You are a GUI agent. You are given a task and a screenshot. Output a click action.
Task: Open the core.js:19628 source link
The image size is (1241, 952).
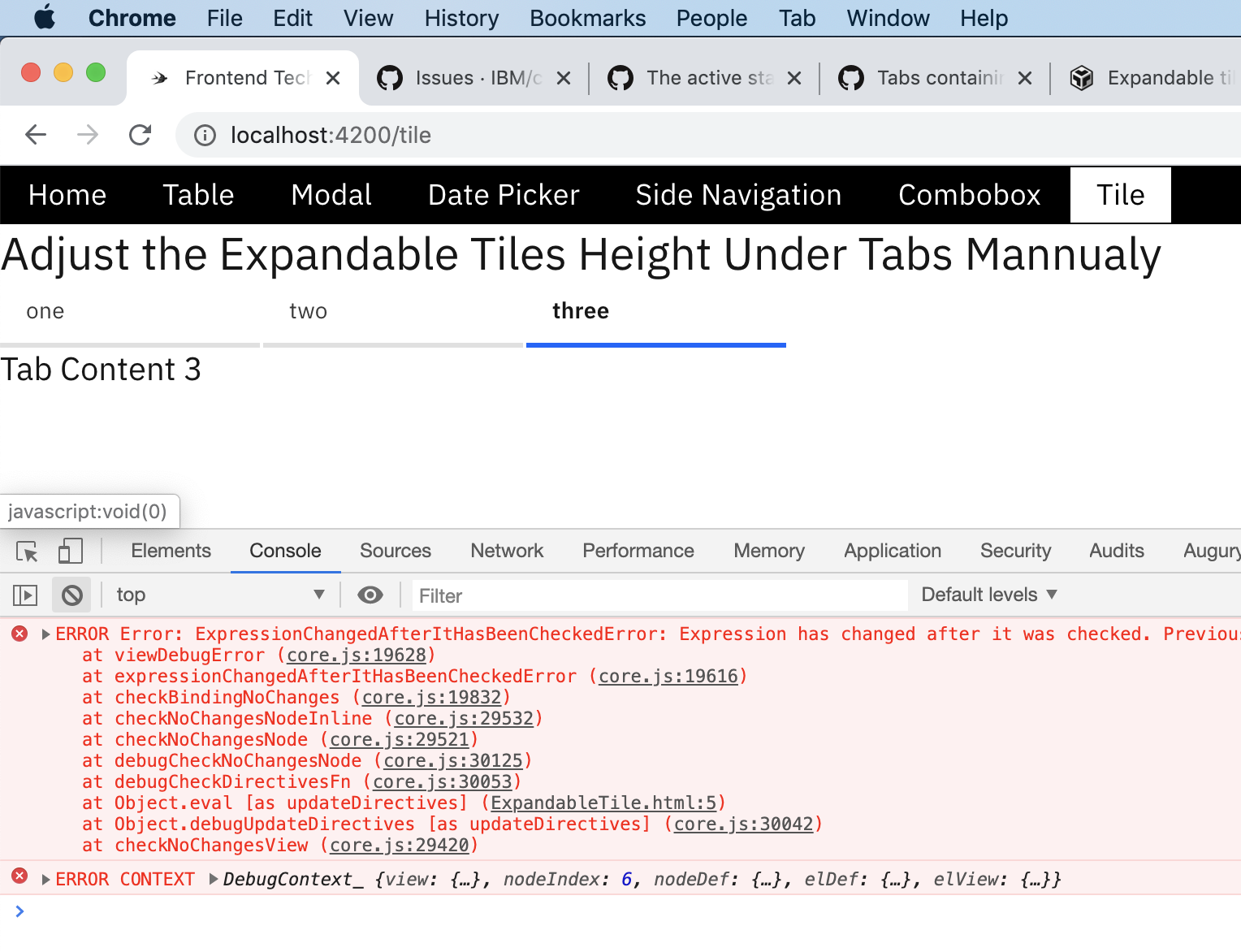click(356, 655)
